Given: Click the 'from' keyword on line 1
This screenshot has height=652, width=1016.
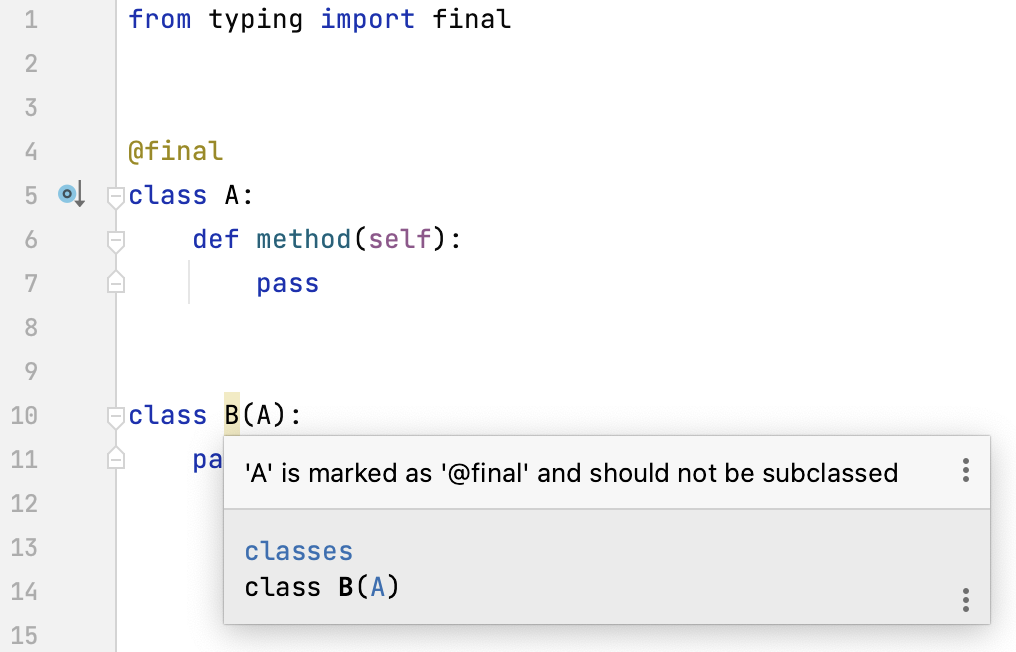Looking at the screenshot, I should (160, 19).
